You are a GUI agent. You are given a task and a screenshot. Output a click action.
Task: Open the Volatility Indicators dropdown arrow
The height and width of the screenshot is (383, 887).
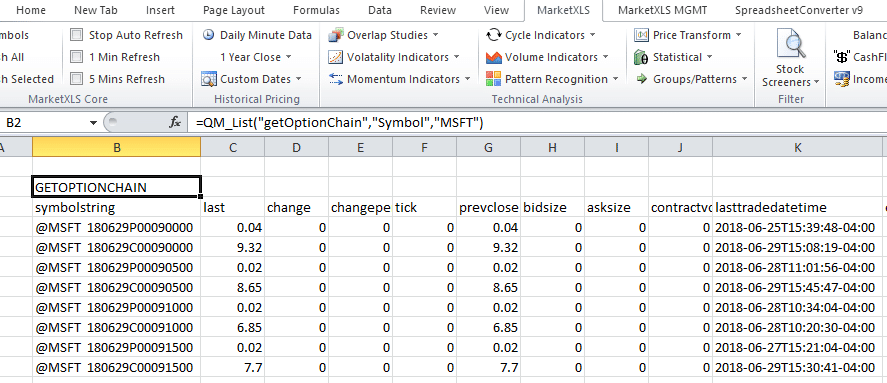click(x=456, y=57)
